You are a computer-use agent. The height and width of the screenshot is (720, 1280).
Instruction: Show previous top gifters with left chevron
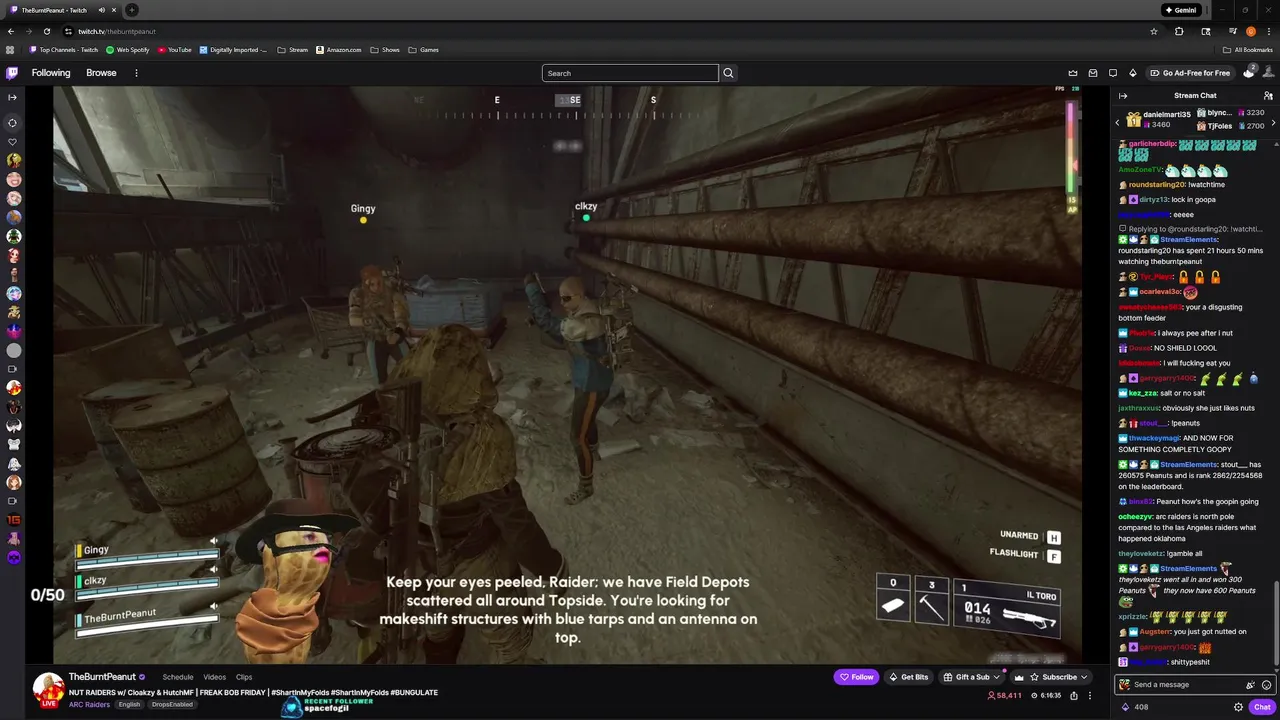click(1118, 122)
